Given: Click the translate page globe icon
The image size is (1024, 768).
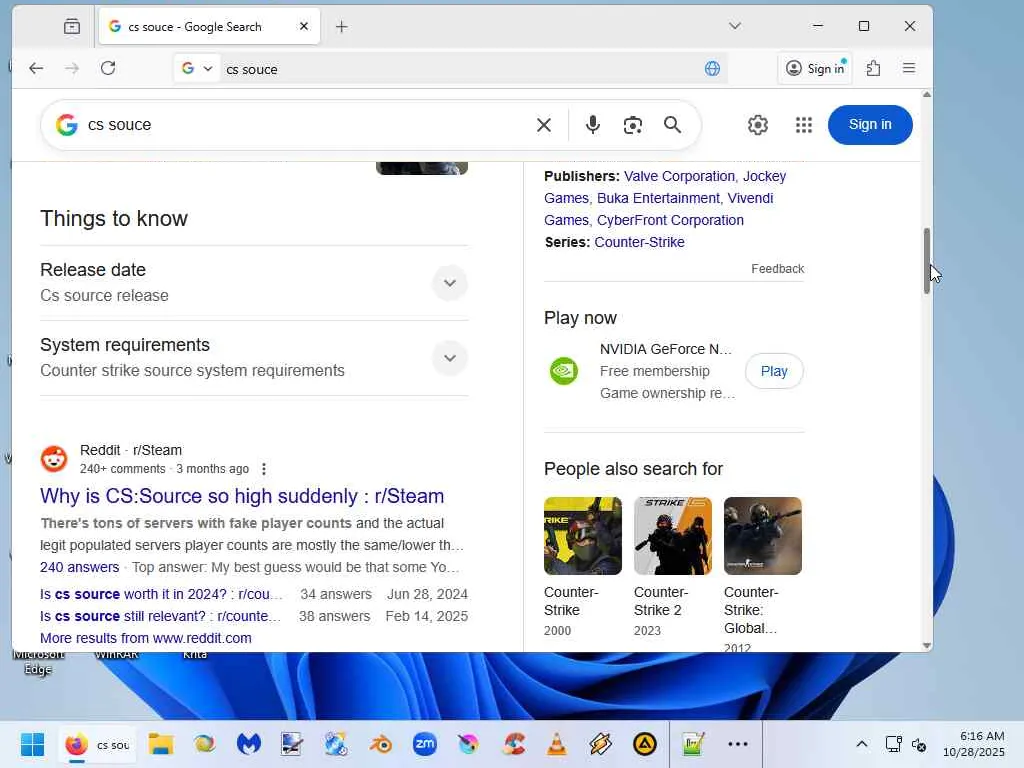Looking at the screenshot, I should click(x=712, y=69).
